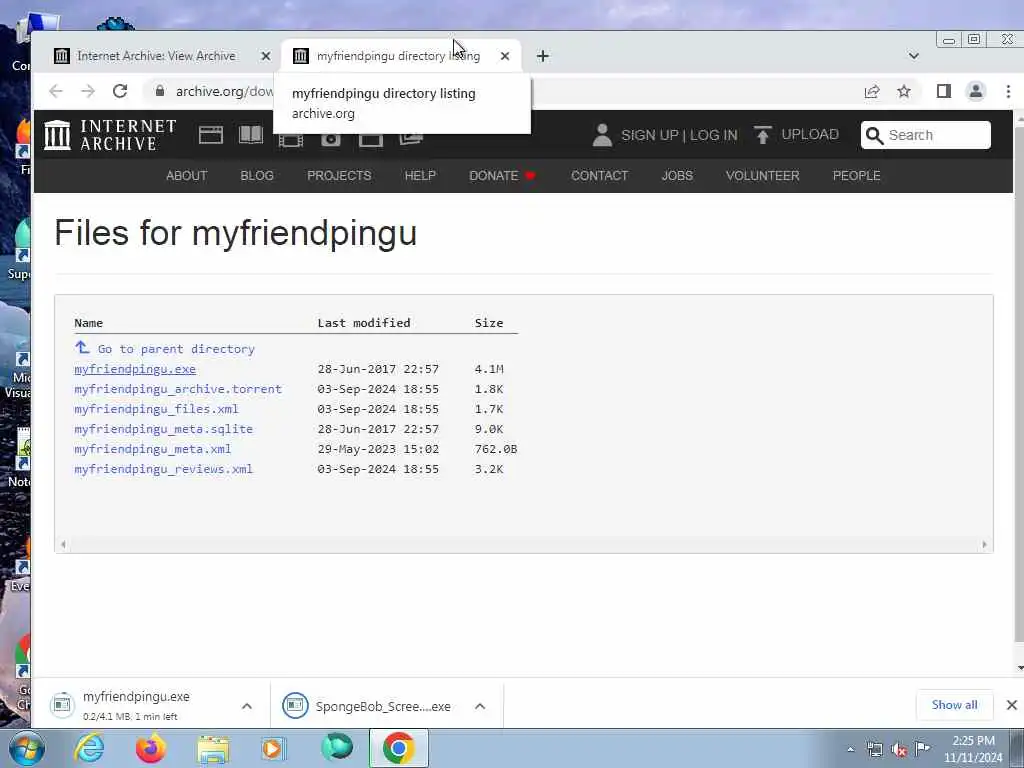
Task: Click the SIGN UP link
Action: tap(650, 135)
